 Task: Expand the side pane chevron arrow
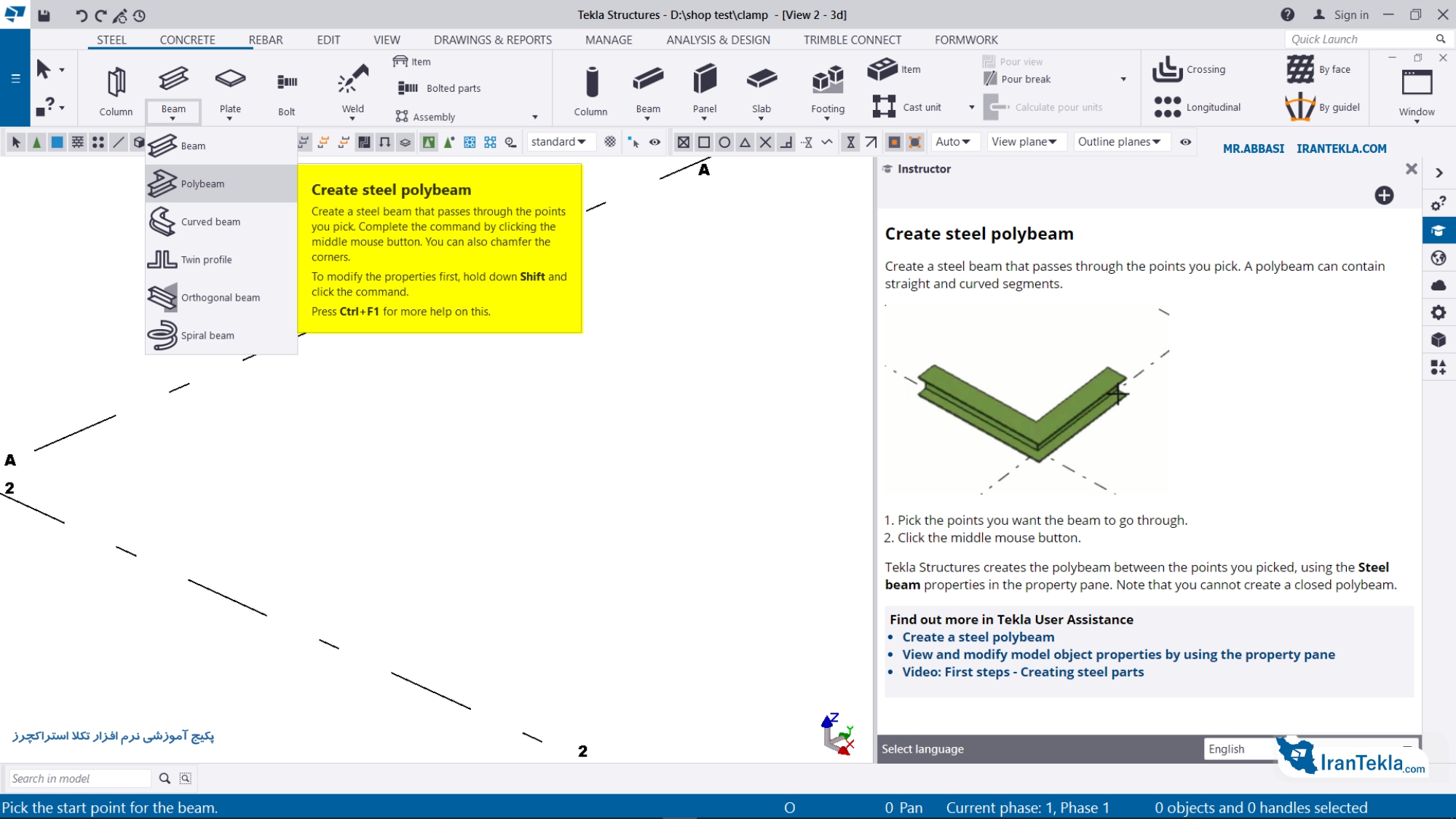(1439, 173)
